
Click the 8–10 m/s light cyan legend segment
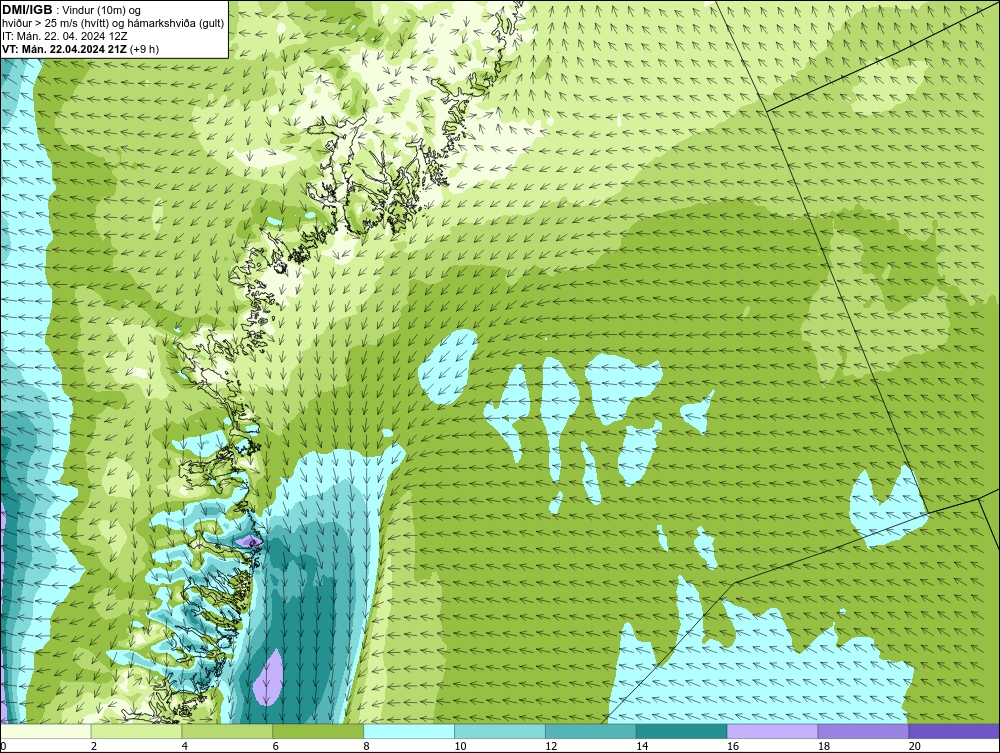point(409,731)
